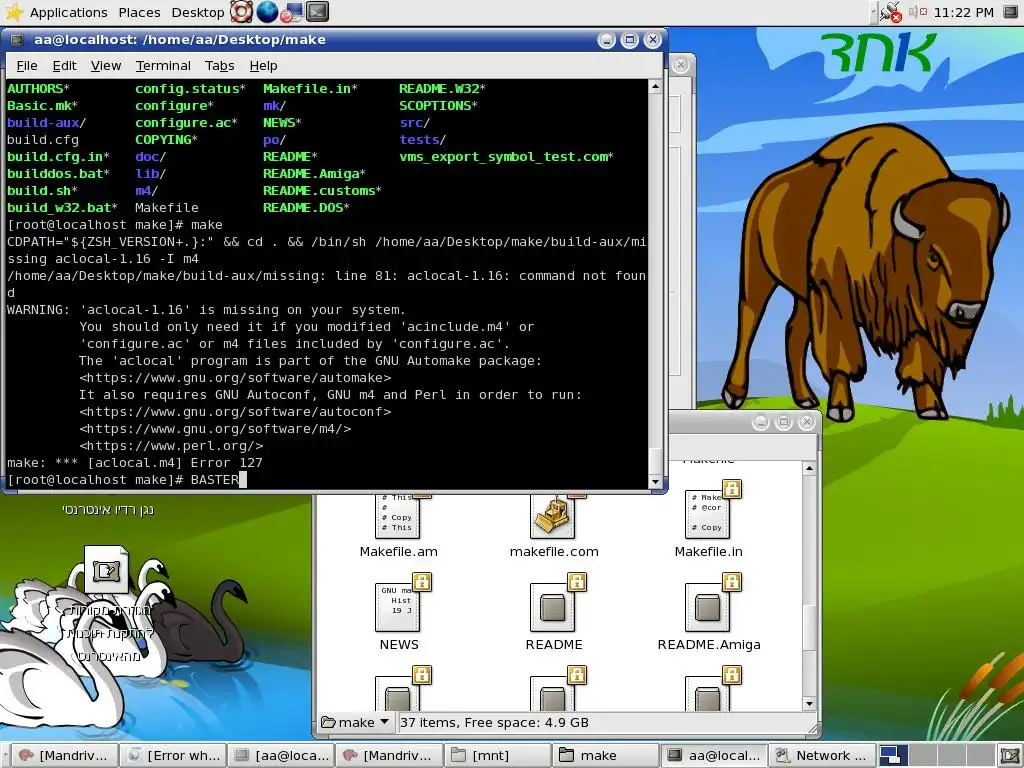Click file manager scrollbar down arrow
Screen dimensions: 1024x768
pos(809,704)
